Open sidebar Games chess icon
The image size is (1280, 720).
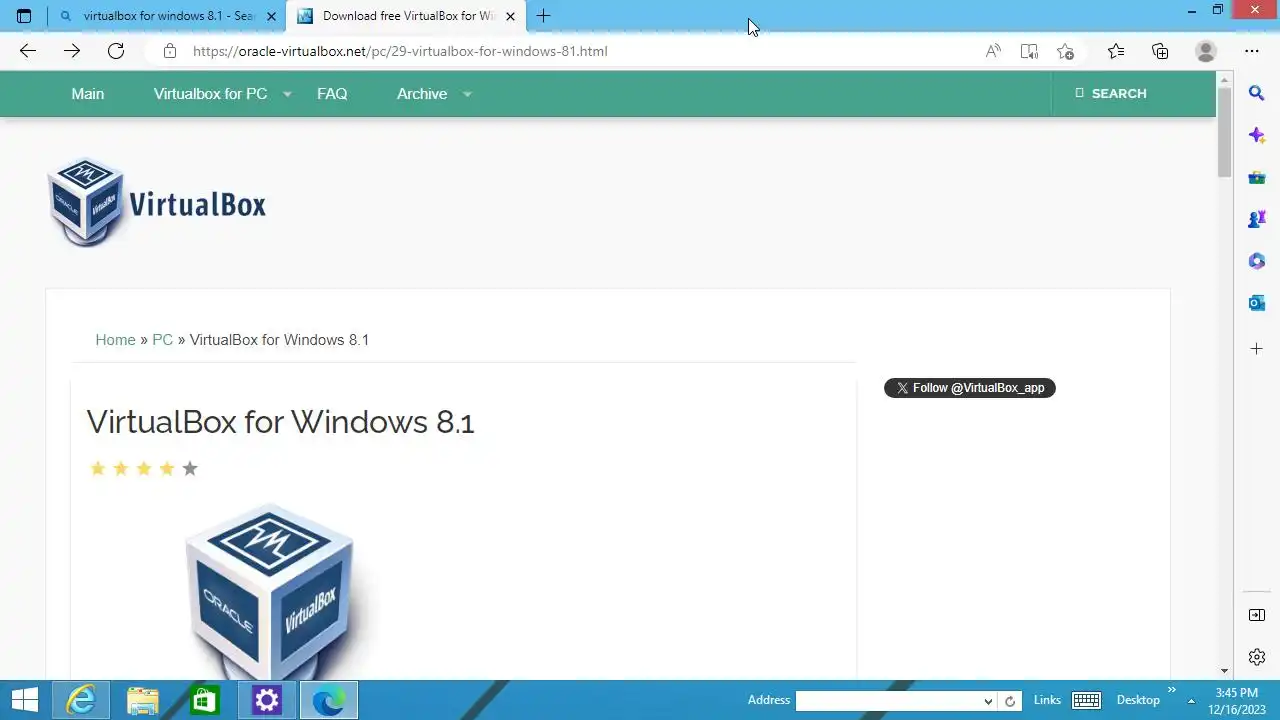(x=1257, y=219)
